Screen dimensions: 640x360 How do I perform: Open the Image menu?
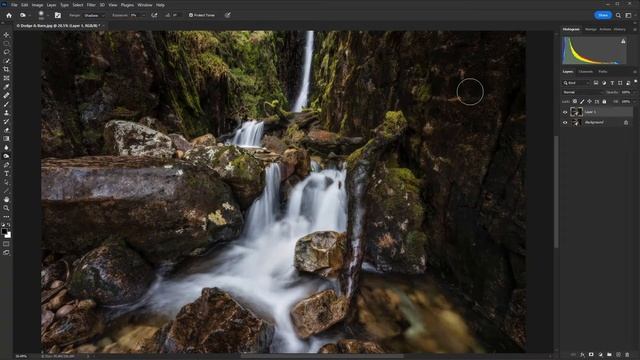(x=37, y=5)
